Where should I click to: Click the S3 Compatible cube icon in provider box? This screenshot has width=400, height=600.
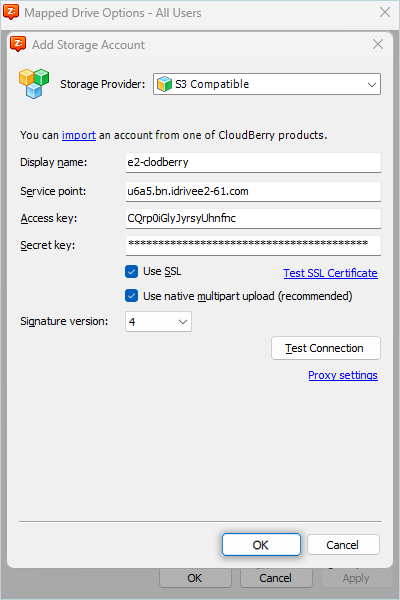click(165, 84)
